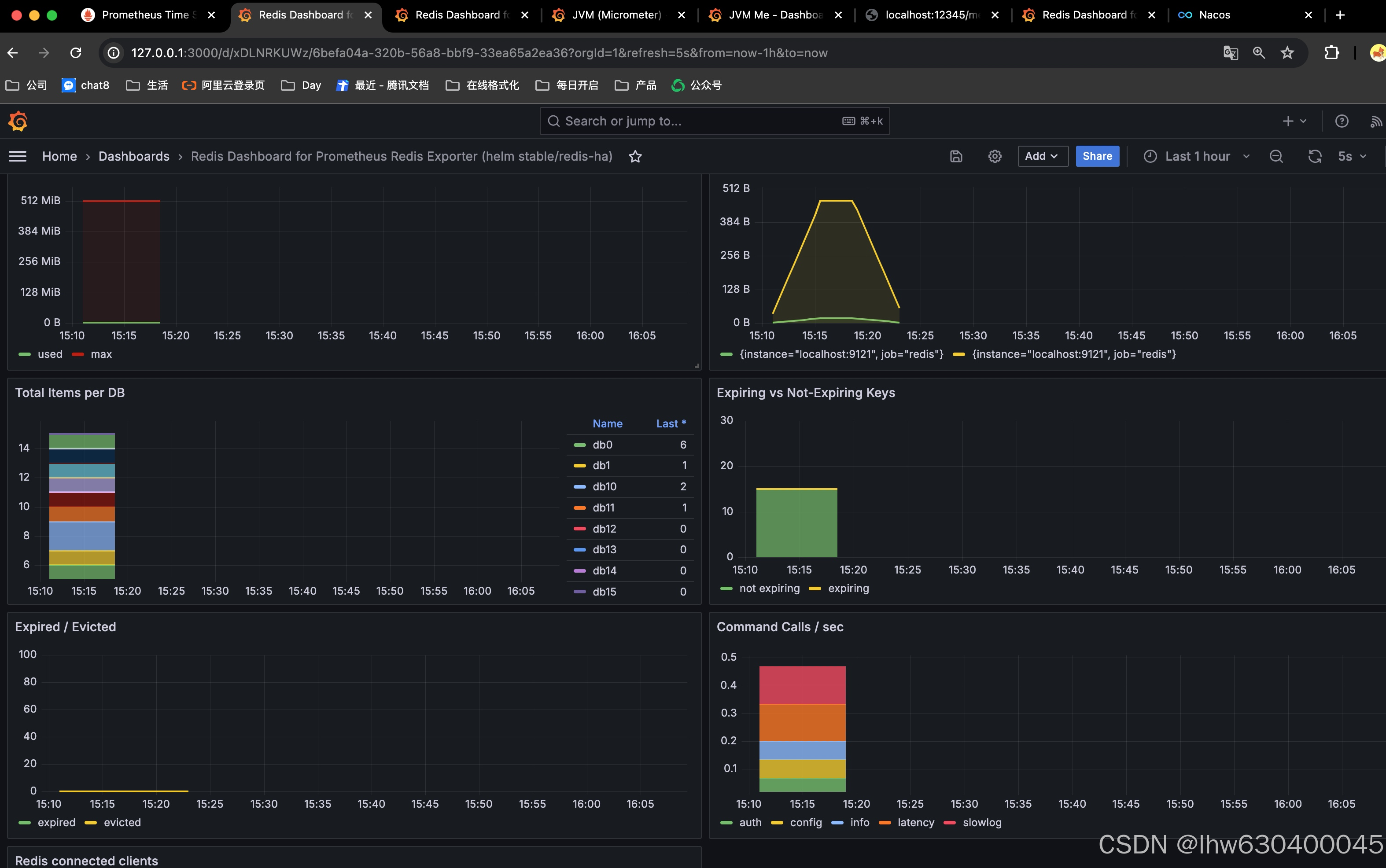Star this dashboard as favorite
1386x868 pixels.
[635, 156]
